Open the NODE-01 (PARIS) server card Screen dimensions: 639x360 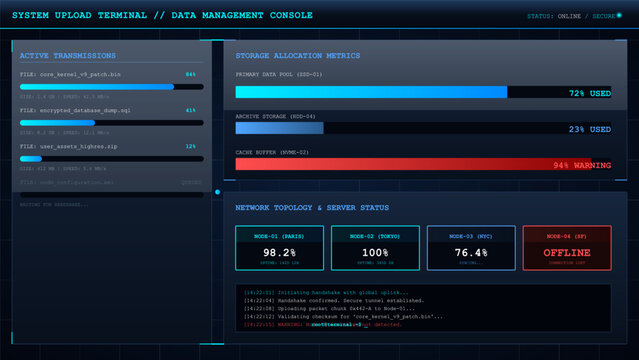click(x=280, y=248)
